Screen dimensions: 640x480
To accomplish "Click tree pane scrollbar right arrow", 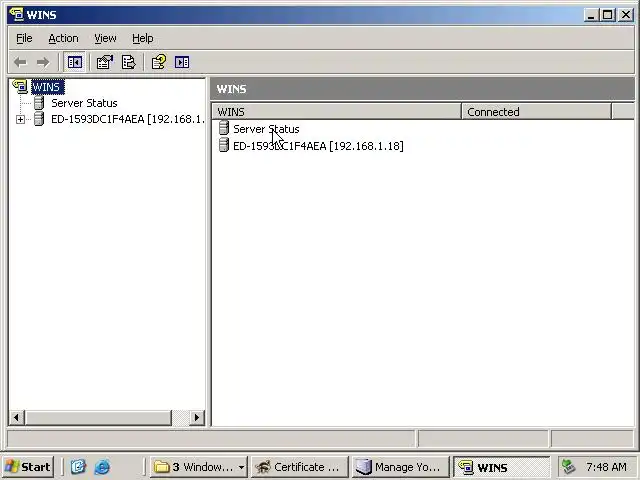I will 197,418.
